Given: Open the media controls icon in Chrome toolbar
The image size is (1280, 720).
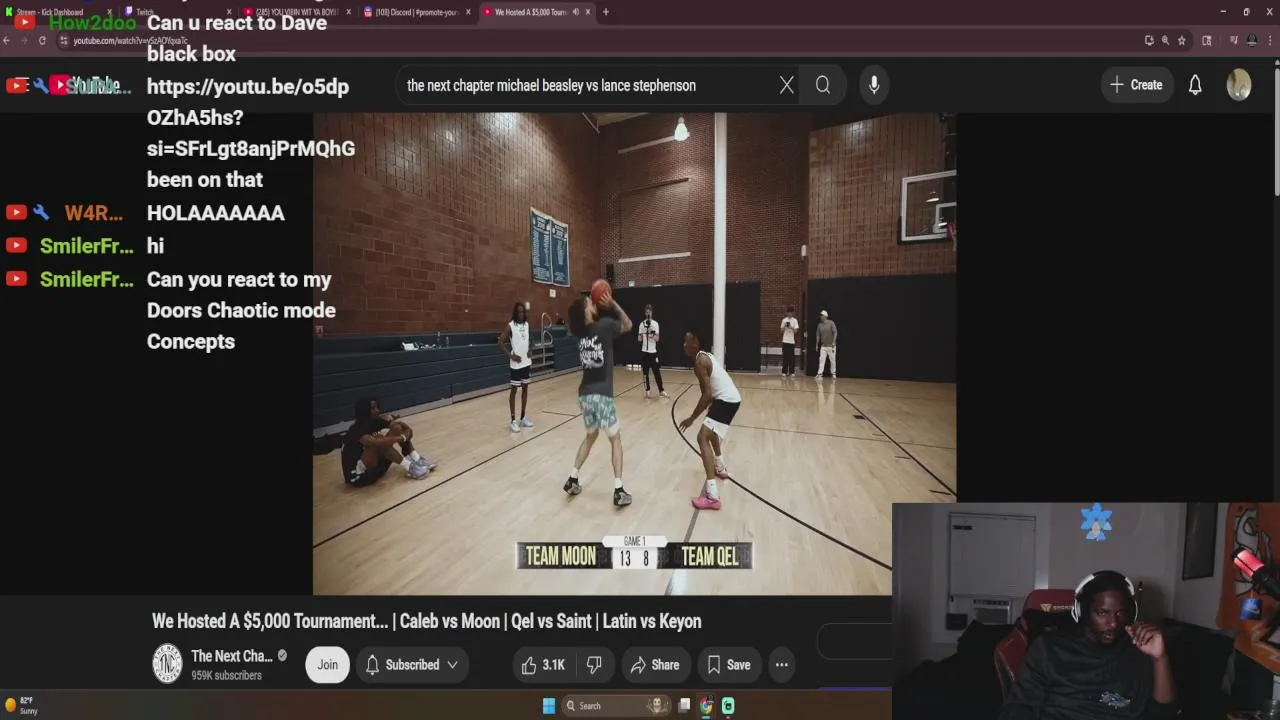Looking at the screenshot, I should click(x=1234, y=40).
